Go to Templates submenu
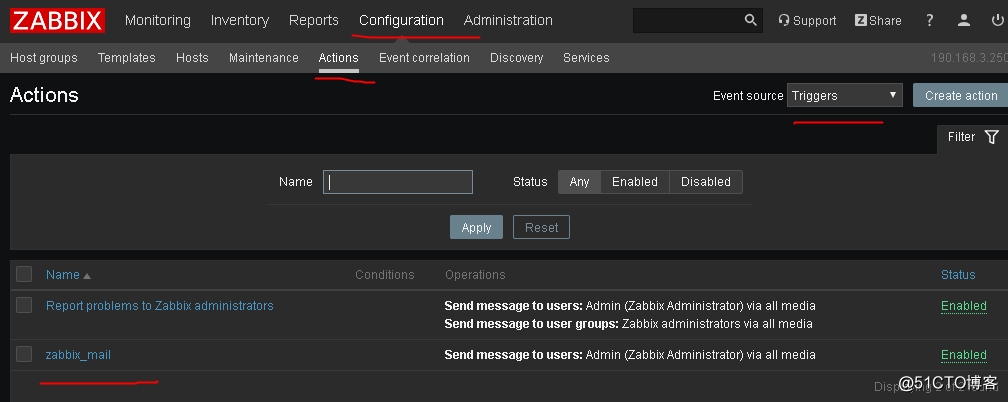1008x402 pixels. [x=127, y=58]
